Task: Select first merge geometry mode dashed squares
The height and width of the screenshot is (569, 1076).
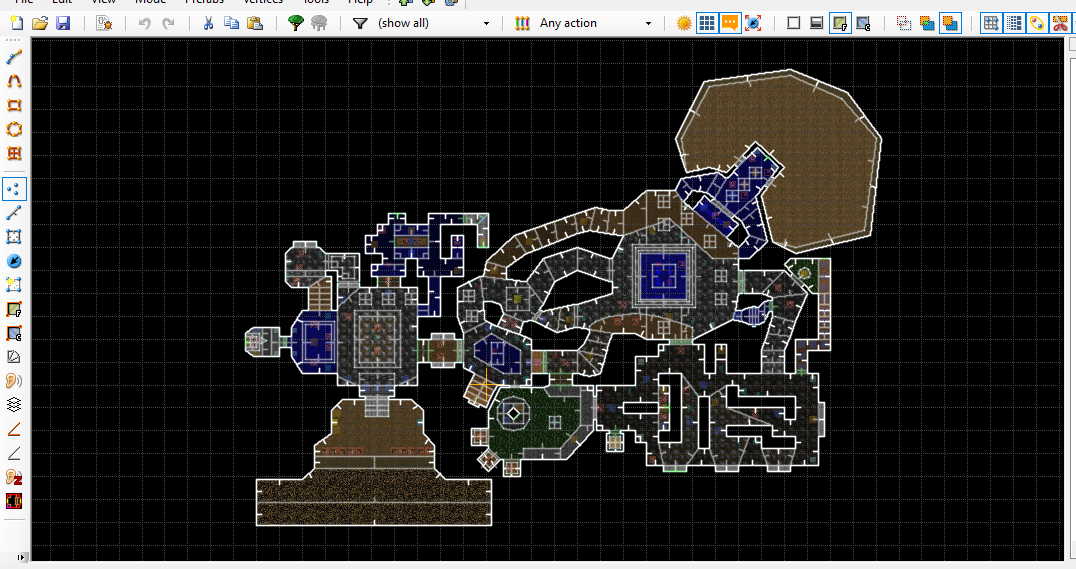Action: click(x=904, y=23)
